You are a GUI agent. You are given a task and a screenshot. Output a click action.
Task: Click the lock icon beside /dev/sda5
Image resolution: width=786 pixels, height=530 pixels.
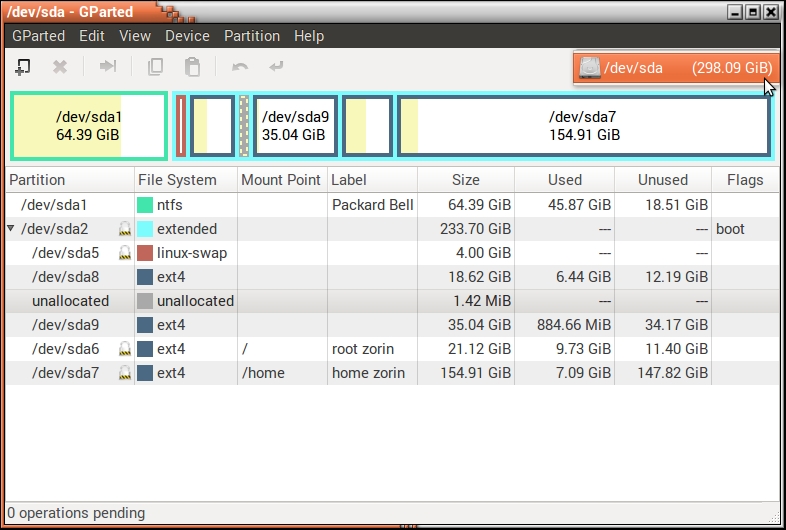click(x=125, y=253)
